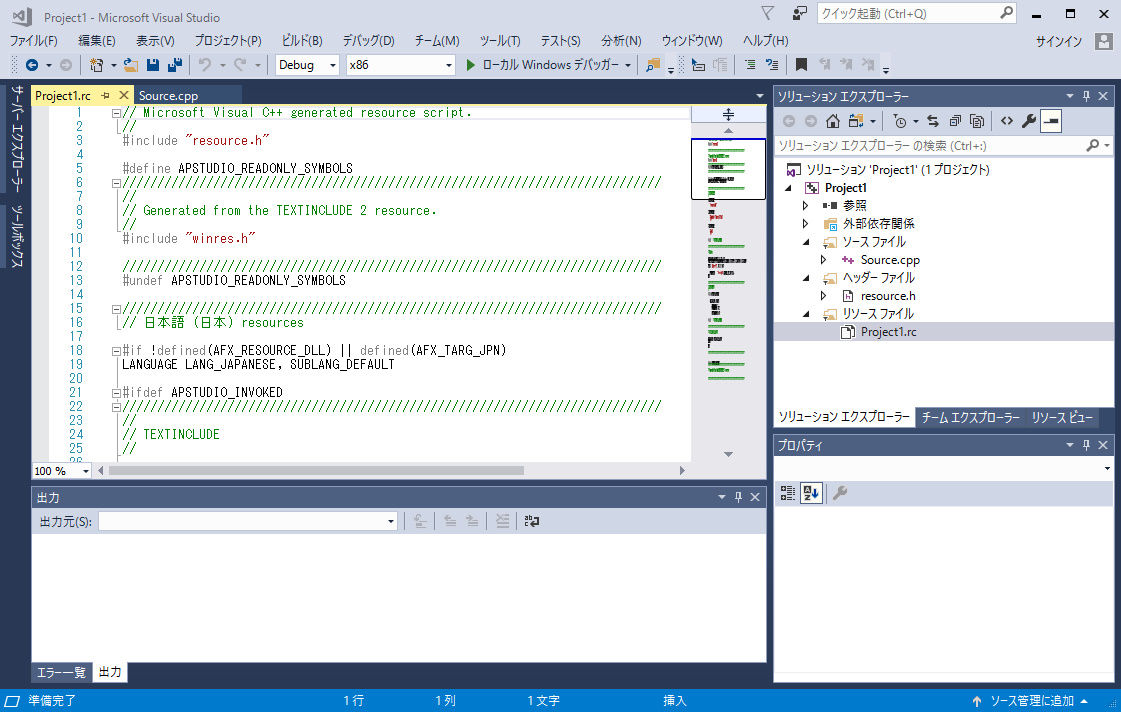Click the account avatar icon beside サインイン

pyautogui.click(x=1104, y=41)
